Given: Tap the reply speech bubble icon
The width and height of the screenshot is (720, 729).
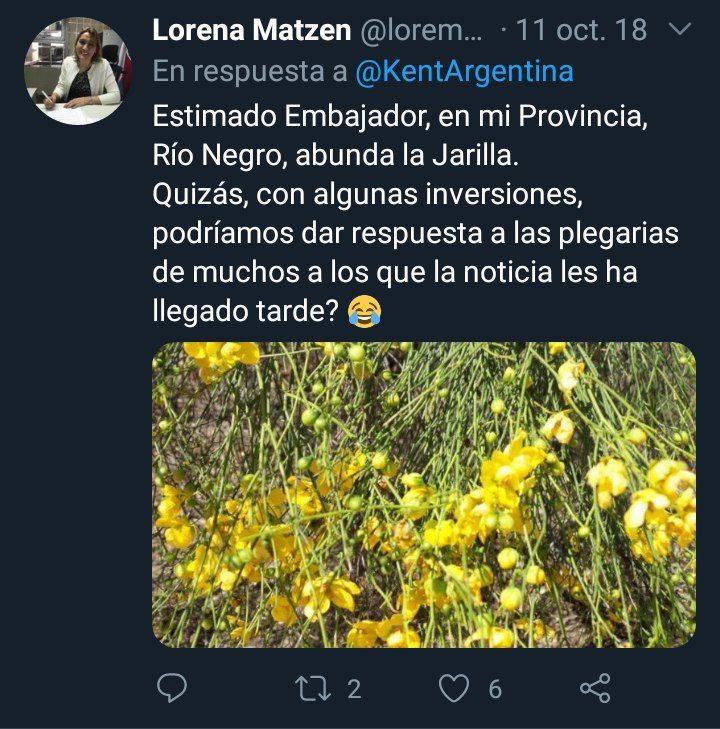Looking at the screenshot, I should [172, 688].
